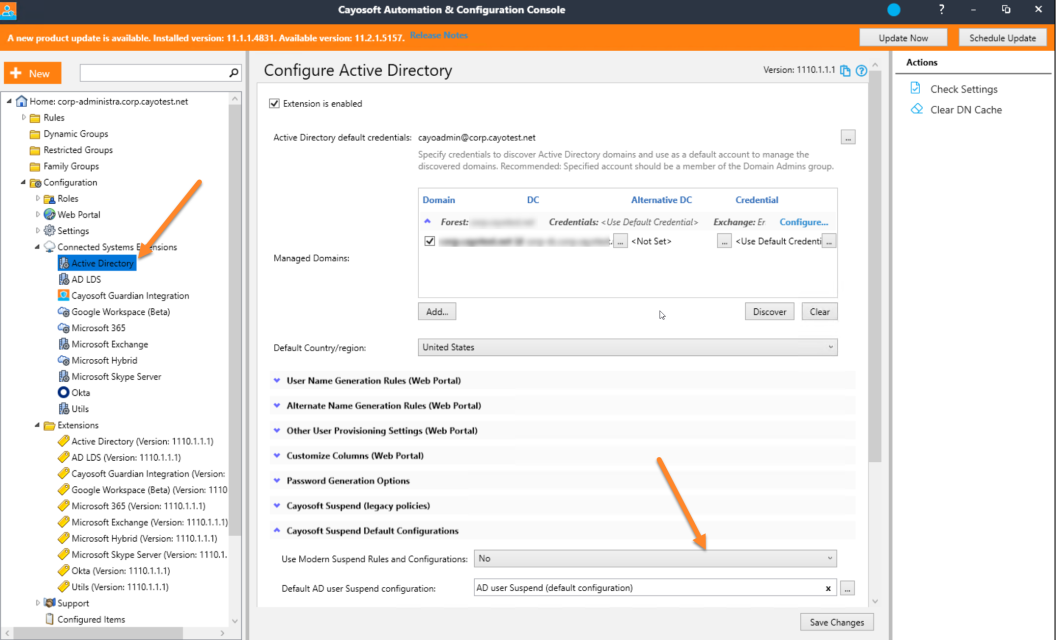Collapse Cayosoft Suspend Default Configurations section
1056x640 pixels.
tap(277, 530)
